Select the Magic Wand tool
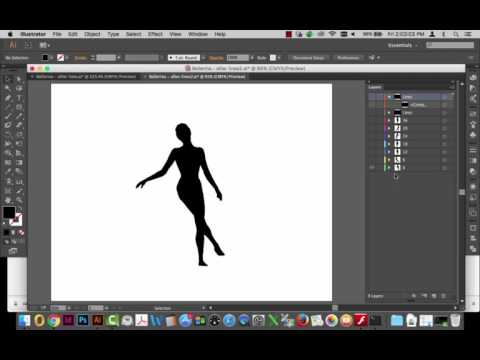Screen dimensions: 480x360 [8, 89]
